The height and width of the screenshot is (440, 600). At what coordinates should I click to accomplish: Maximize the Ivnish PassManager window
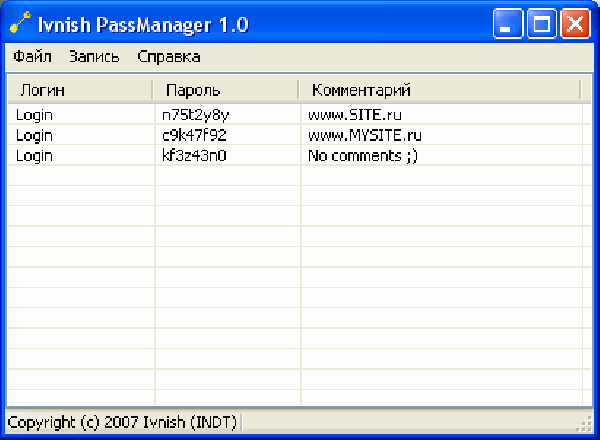(541, 24)
